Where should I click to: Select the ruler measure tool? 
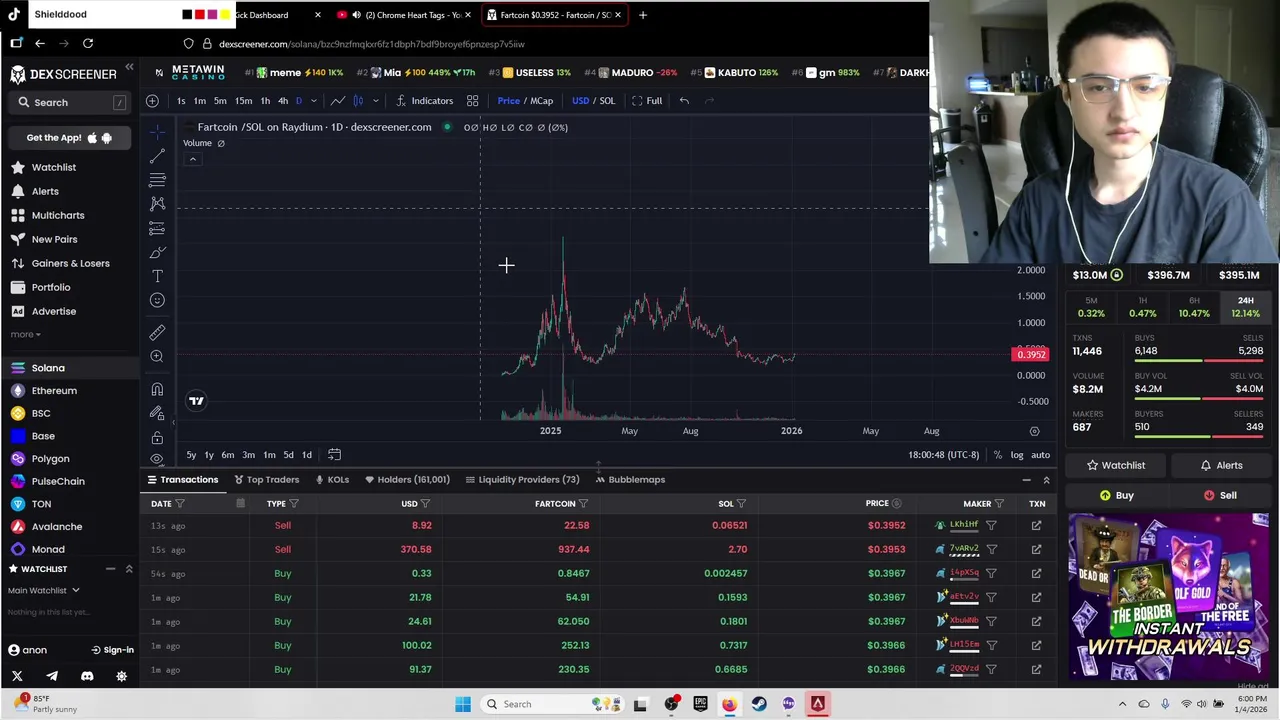click(157, 332)
